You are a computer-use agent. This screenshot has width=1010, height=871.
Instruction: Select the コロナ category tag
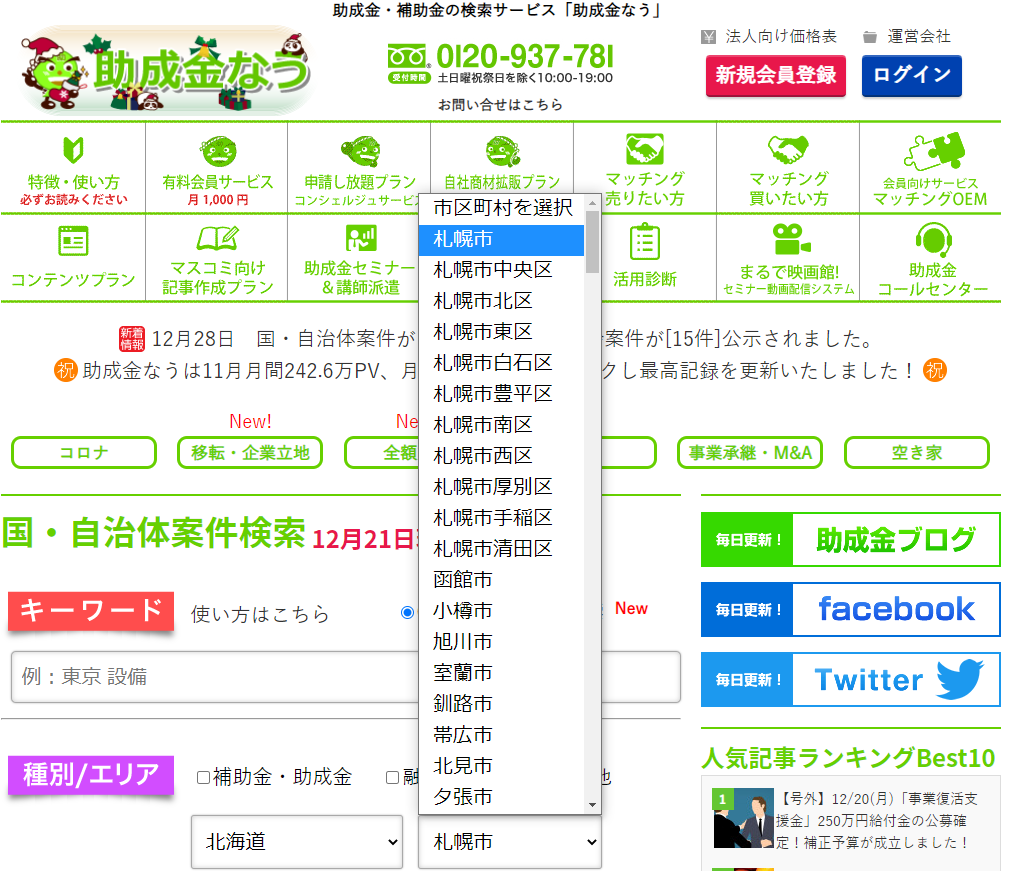click(x=84, y=452)
